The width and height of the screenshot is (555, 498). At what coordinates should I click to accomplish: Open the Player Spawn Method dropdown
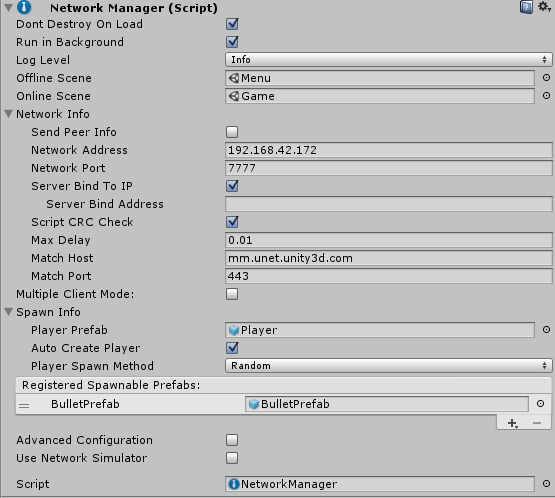coord(388,366)
